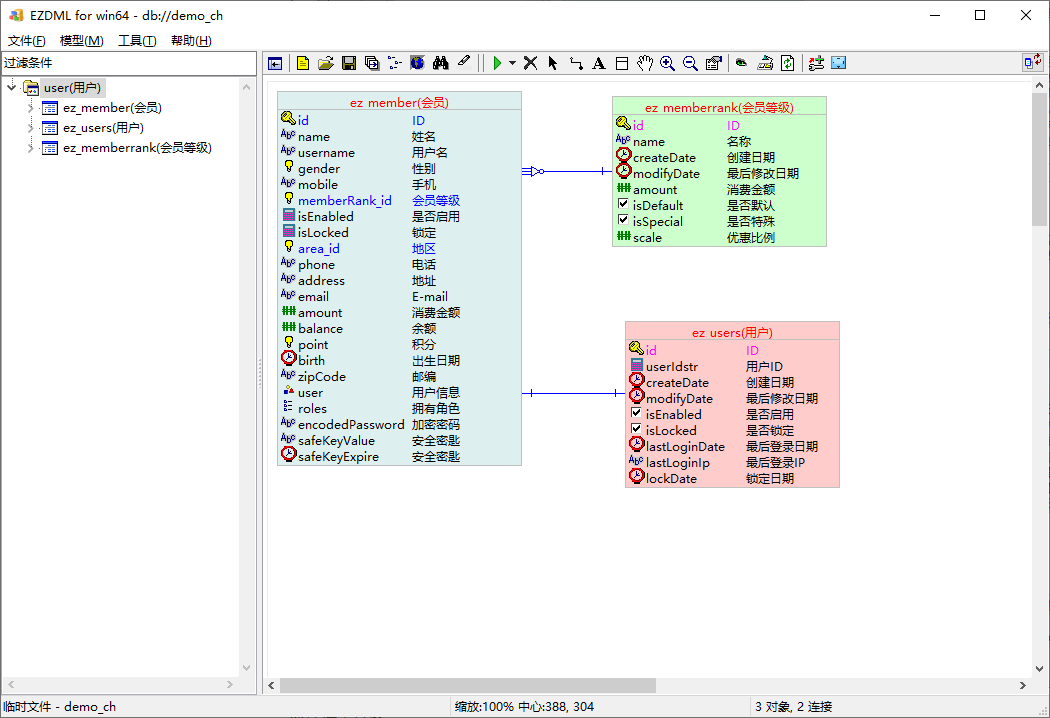Collapse the user(用户) root tree node
Viewport: 1050px width, 718px height.
click(12, 88)
